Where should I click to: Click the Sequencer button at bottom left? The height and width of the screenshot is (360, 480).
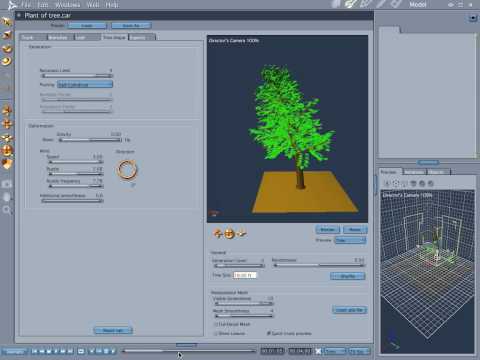[15, 351]
